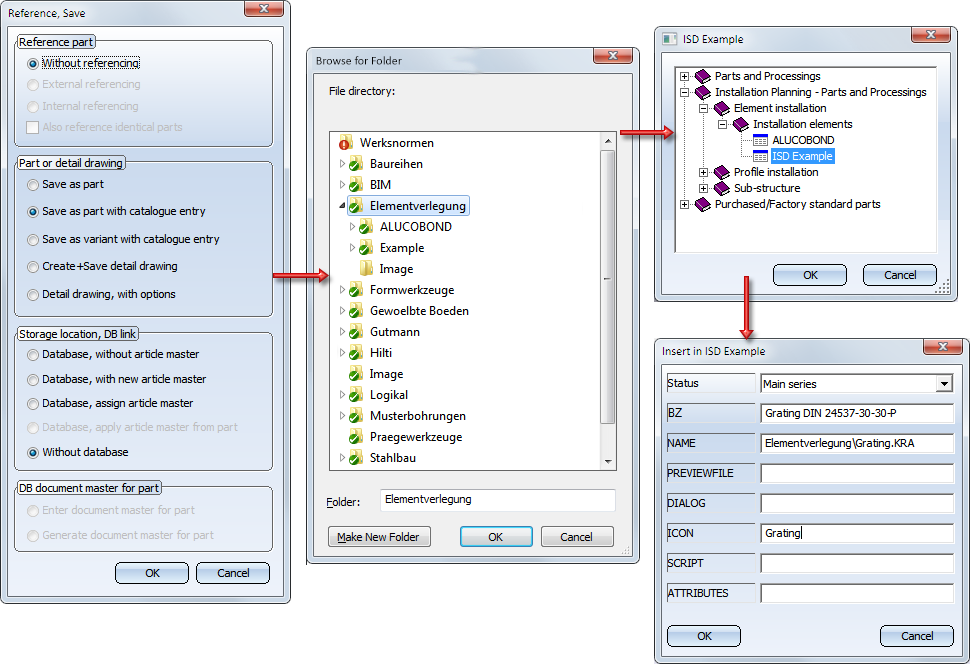Click the BIM folder icon
The height and width of the screenshot is (664, 970).
pos(356,185)
